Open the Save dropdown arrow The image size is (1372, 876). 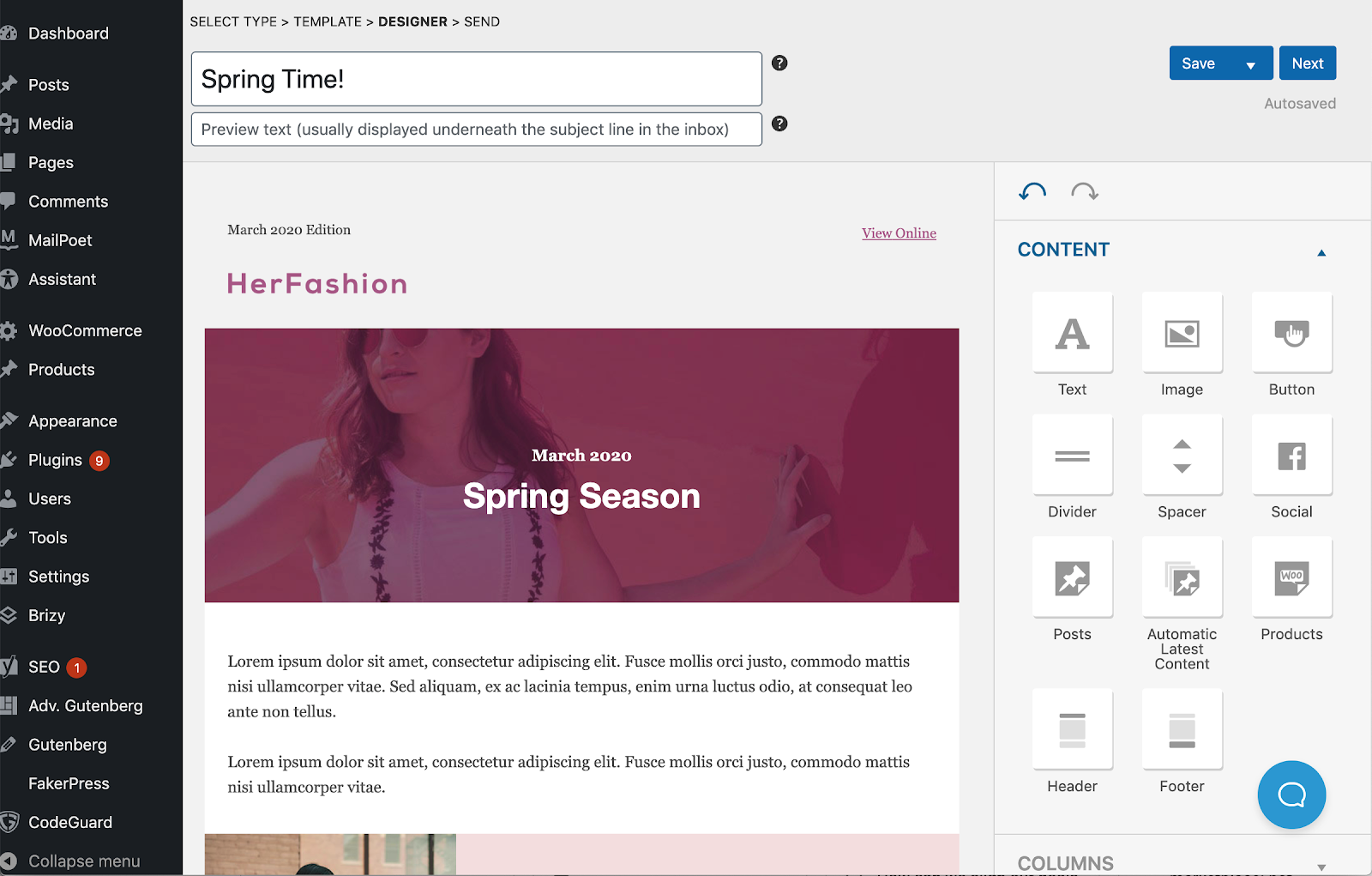1251,64
